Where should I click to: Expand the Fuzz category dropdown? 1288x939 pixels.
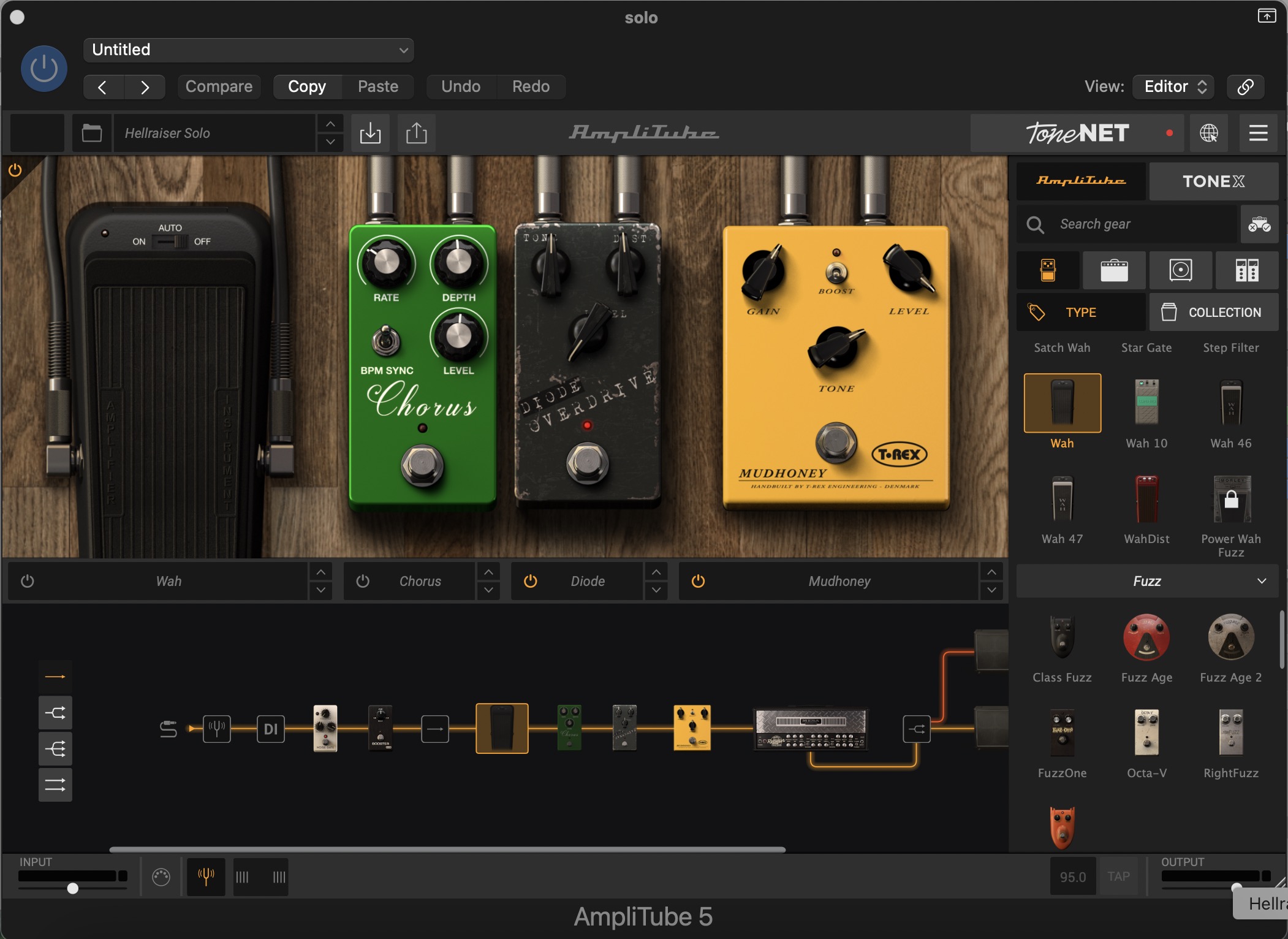(x=1147, y=581)
